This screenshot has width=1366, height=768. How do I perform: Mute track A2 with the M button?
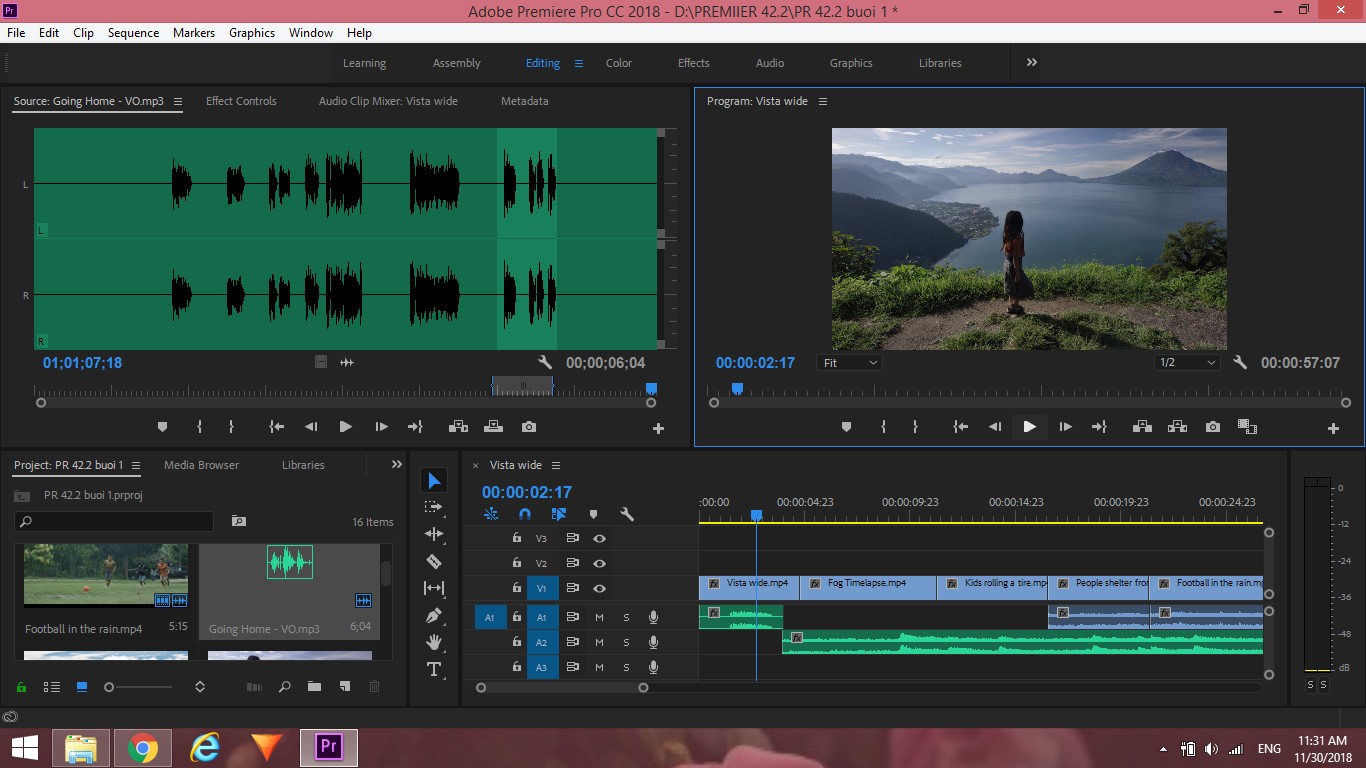[599, 642]
